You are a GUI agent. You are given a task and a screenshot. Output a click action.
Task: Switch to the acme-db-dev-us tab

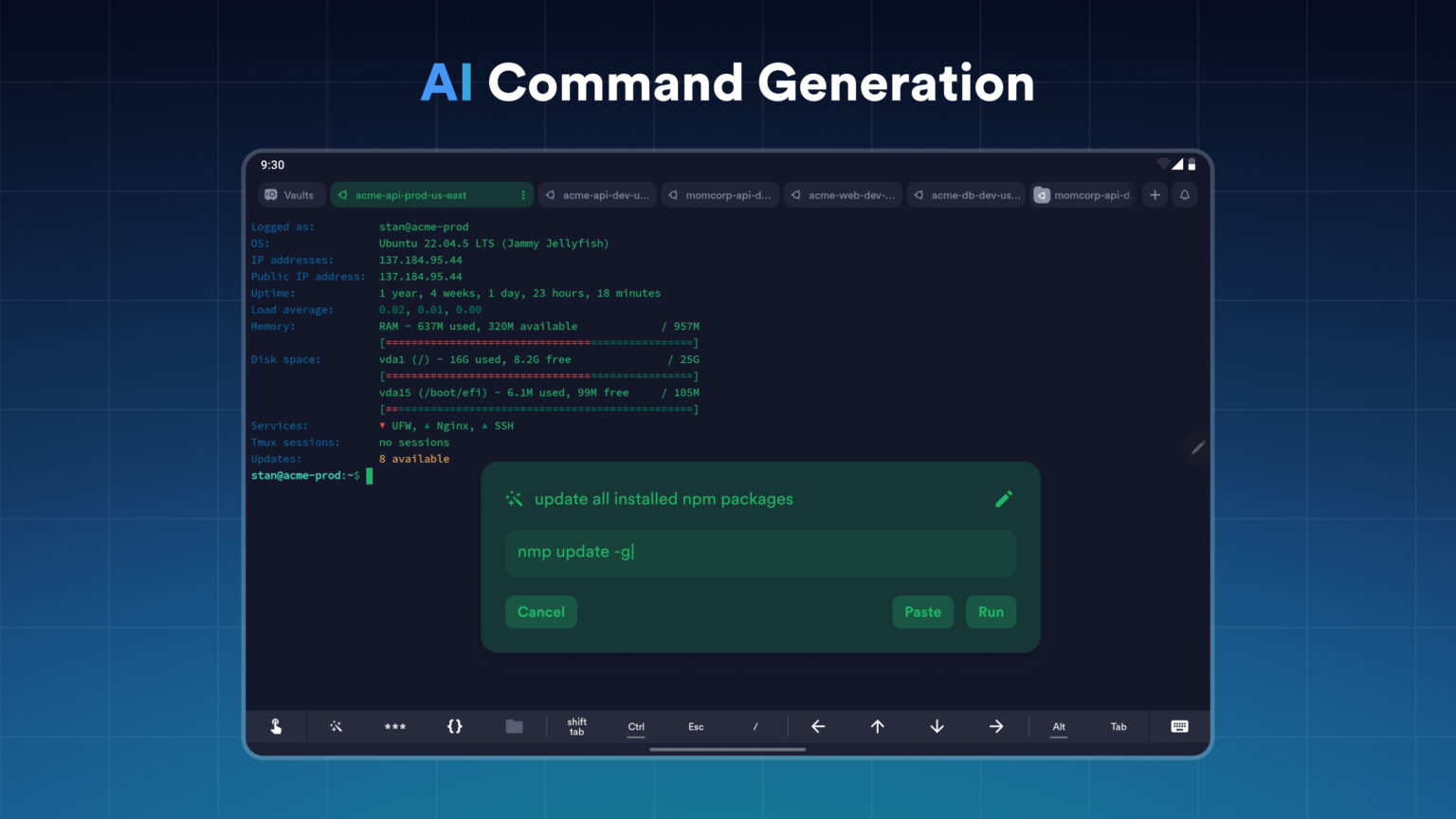965,194
